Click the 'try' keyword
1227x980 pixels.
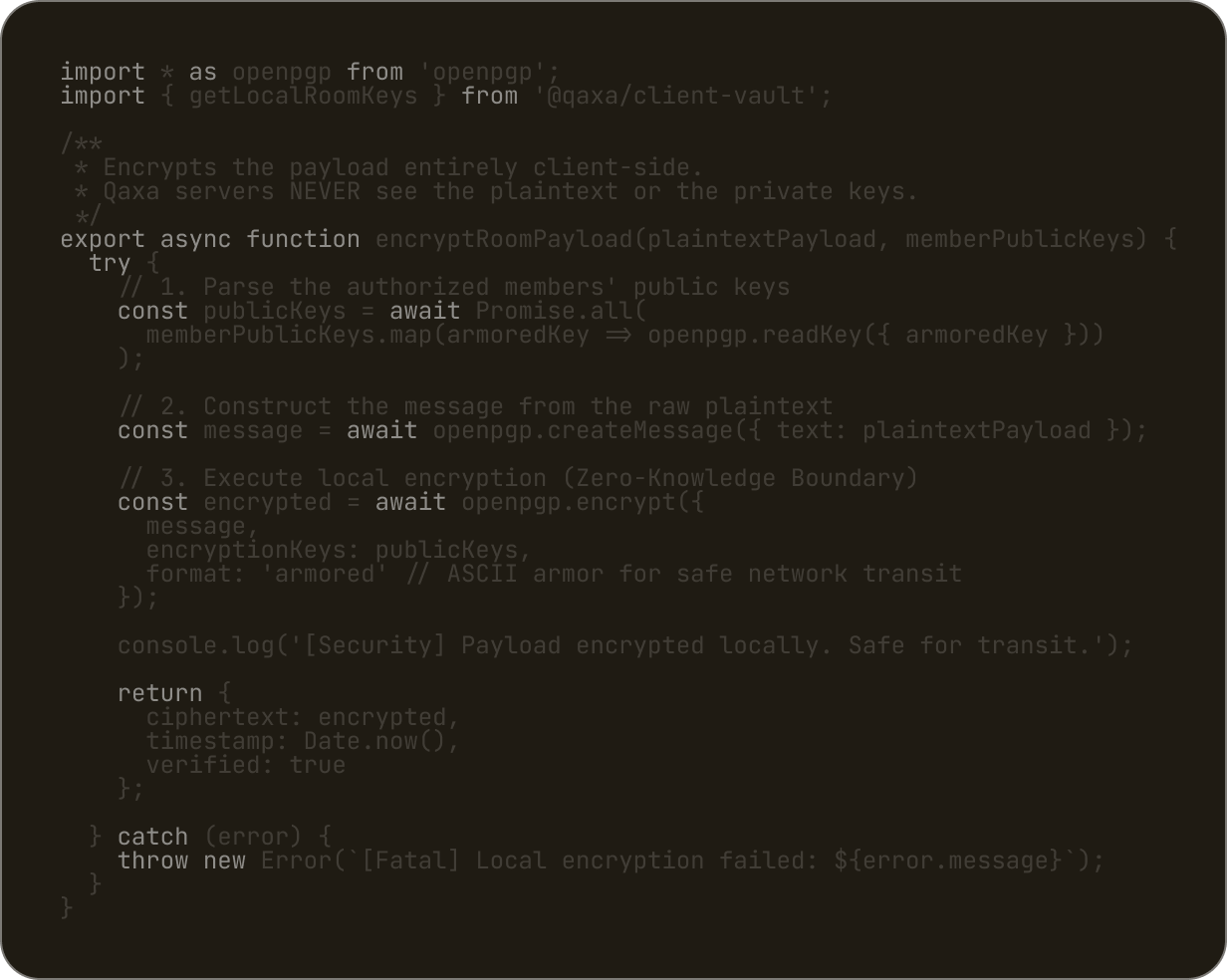[x=110, y=263]
